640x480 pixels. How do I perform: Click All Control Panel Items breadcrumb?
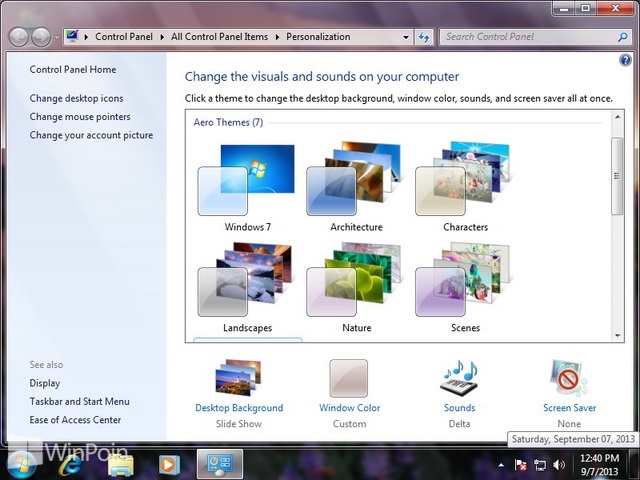click(x=220, y=37)
